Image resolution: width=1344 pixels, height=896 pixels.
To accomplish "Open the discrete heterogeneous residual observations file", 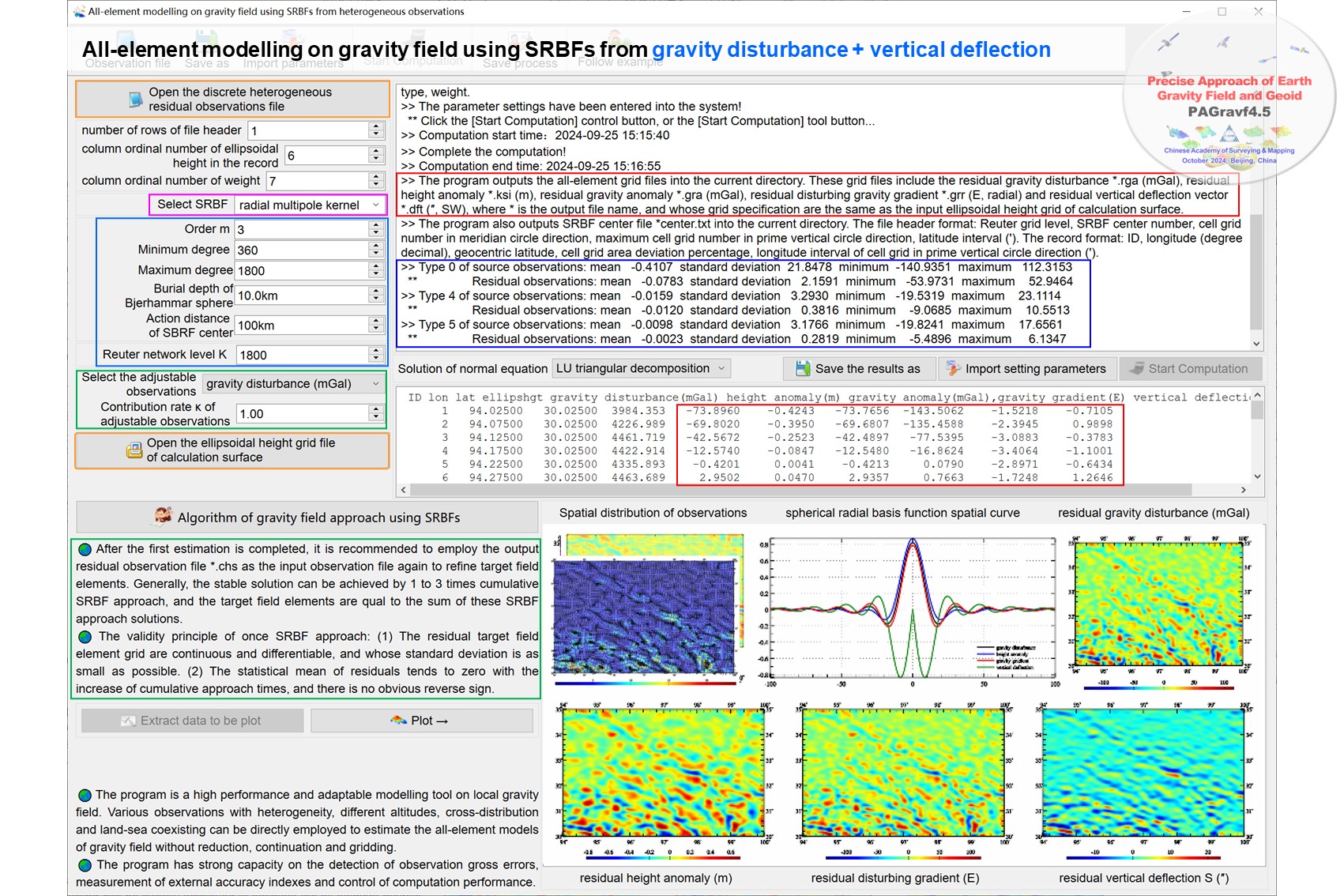I will coord(232,100).
